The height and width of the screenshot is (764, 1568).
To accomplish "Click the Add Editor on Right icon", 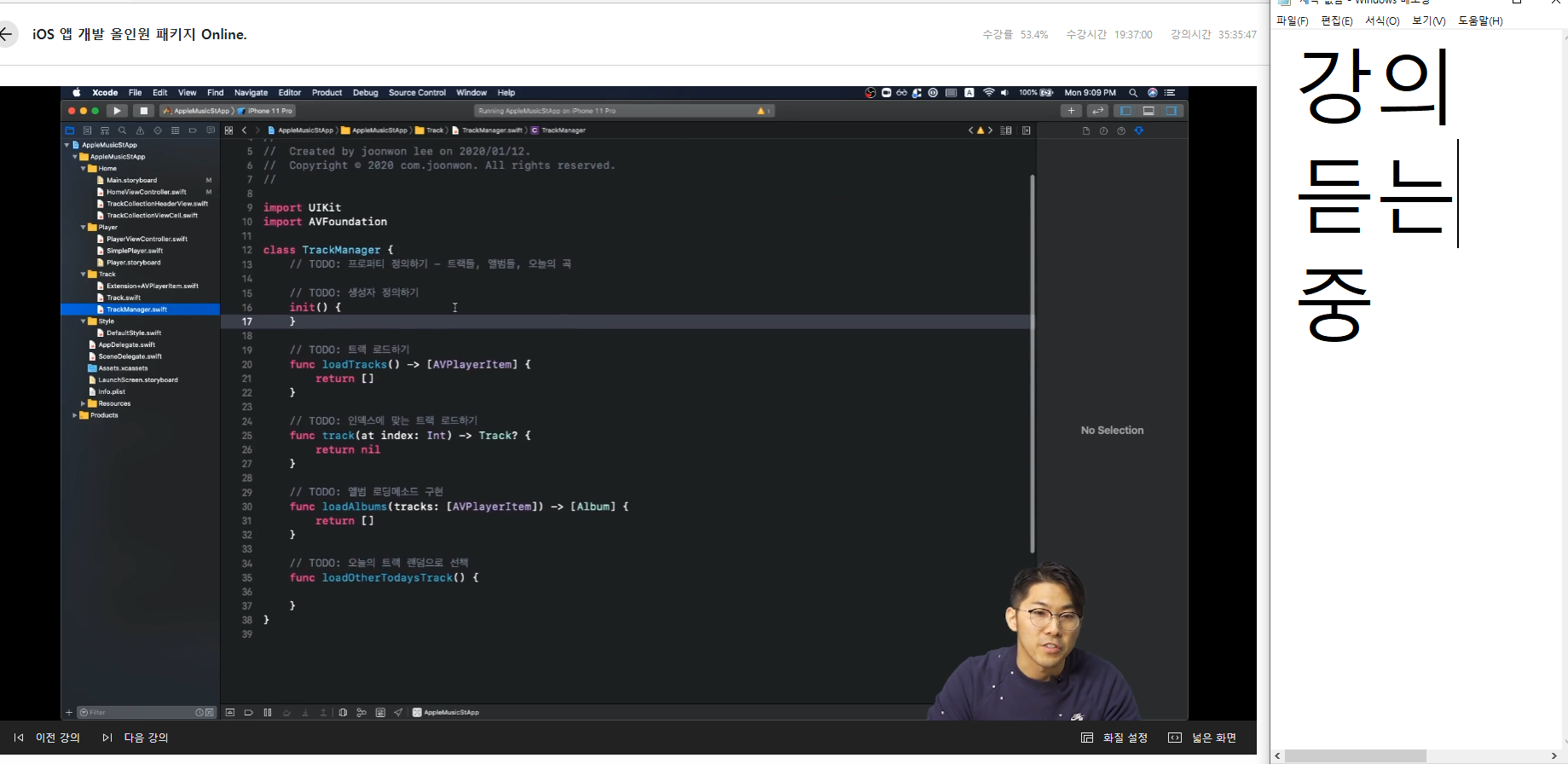I will pos(1026,130).
